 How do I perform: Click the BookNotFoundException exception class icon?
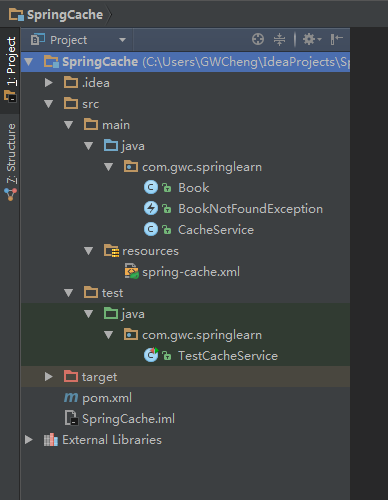pyautogui.click(x=151, y=209)
